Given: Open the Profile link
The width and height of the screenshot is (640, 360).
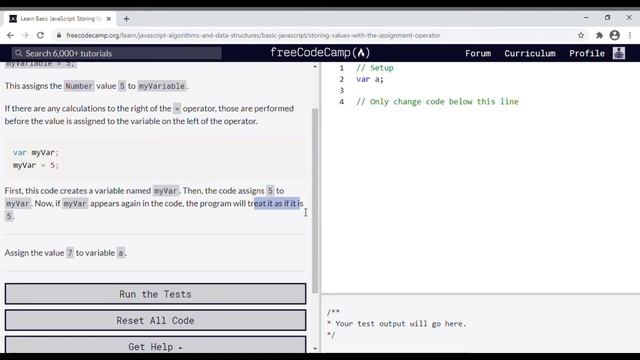Looking at the screenshot, I should click(x=587, y=53).
